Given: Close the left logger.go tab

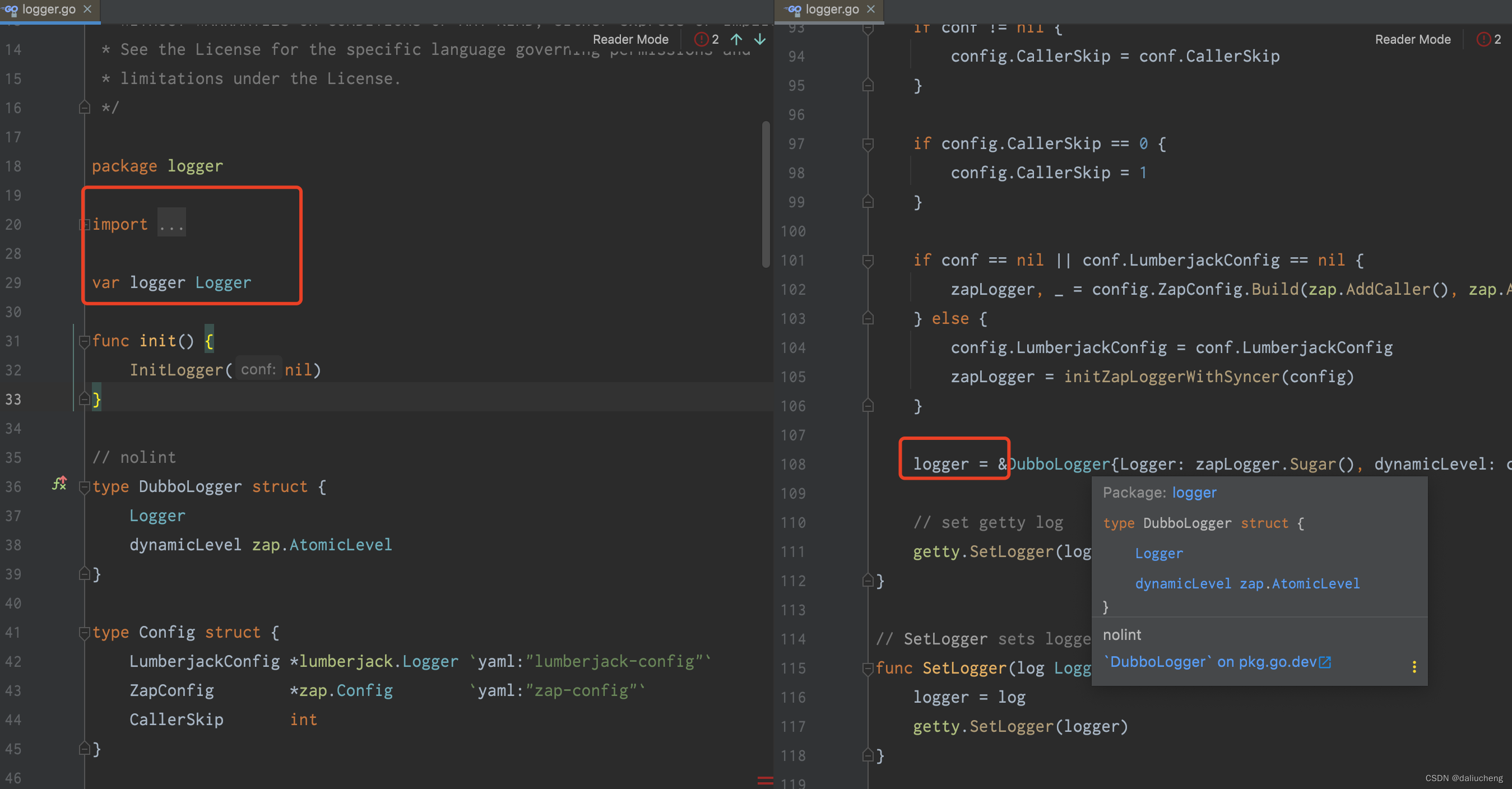Looking at the screenshot, I should click(87, 10).
